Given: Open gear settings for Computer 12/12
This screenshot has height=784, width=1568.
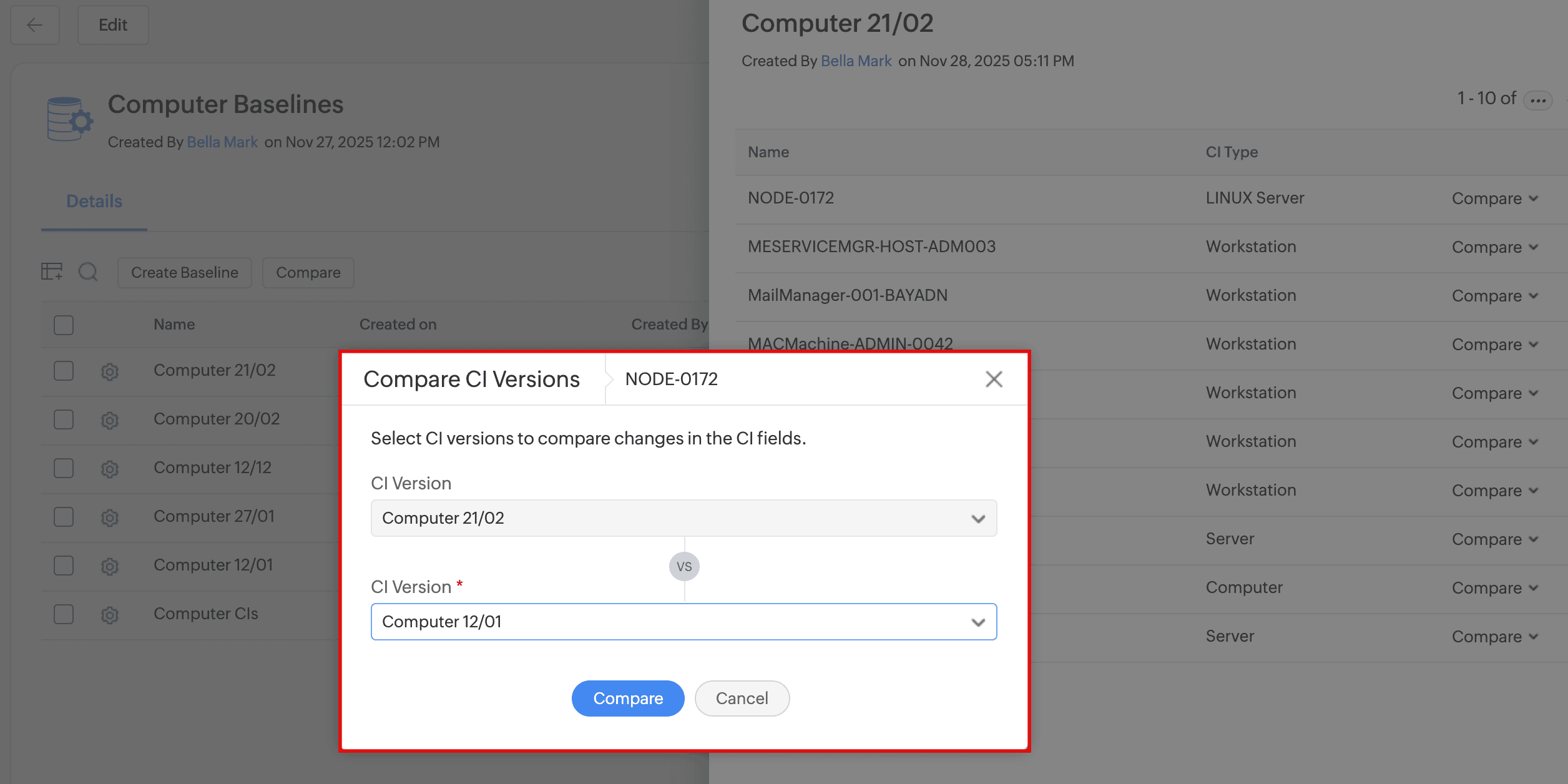Looking at the screenshot, I should point(110,469).
